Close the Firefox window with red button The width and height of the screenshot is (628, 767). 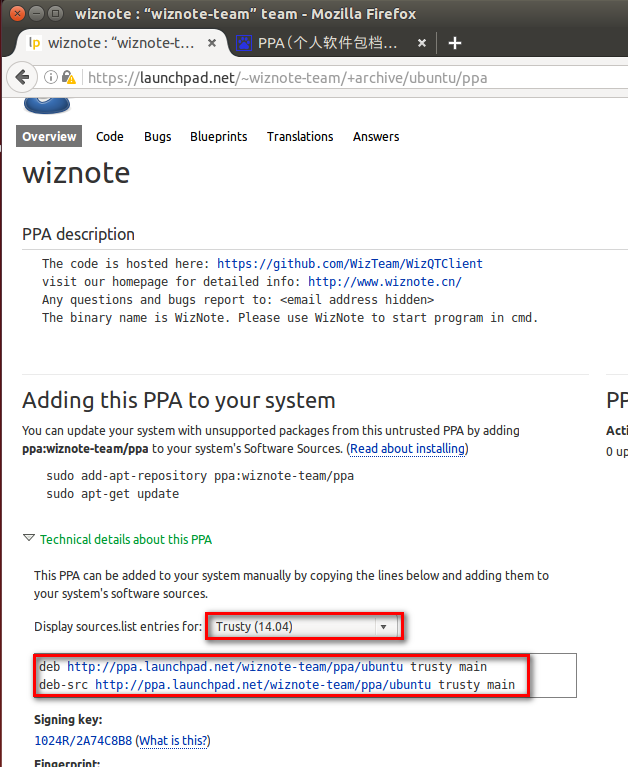pyautogui.click(x=18, y=13)
